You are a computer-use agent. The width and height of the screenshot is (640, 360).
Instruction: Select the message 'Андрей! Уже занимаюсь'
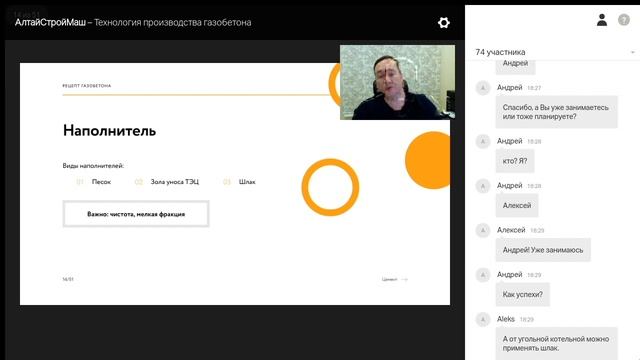[x=543, y=250]
